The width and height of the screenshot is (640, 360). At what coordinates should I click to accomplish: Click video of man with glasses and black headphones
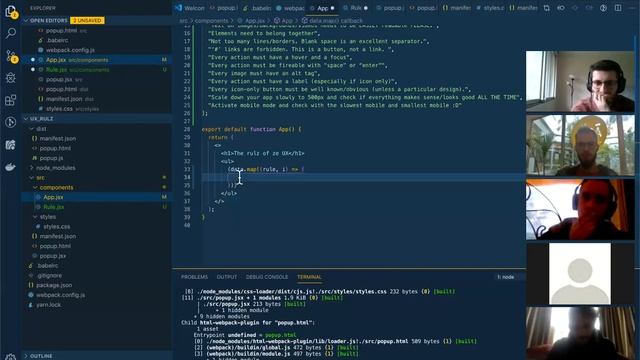point(580,81)
